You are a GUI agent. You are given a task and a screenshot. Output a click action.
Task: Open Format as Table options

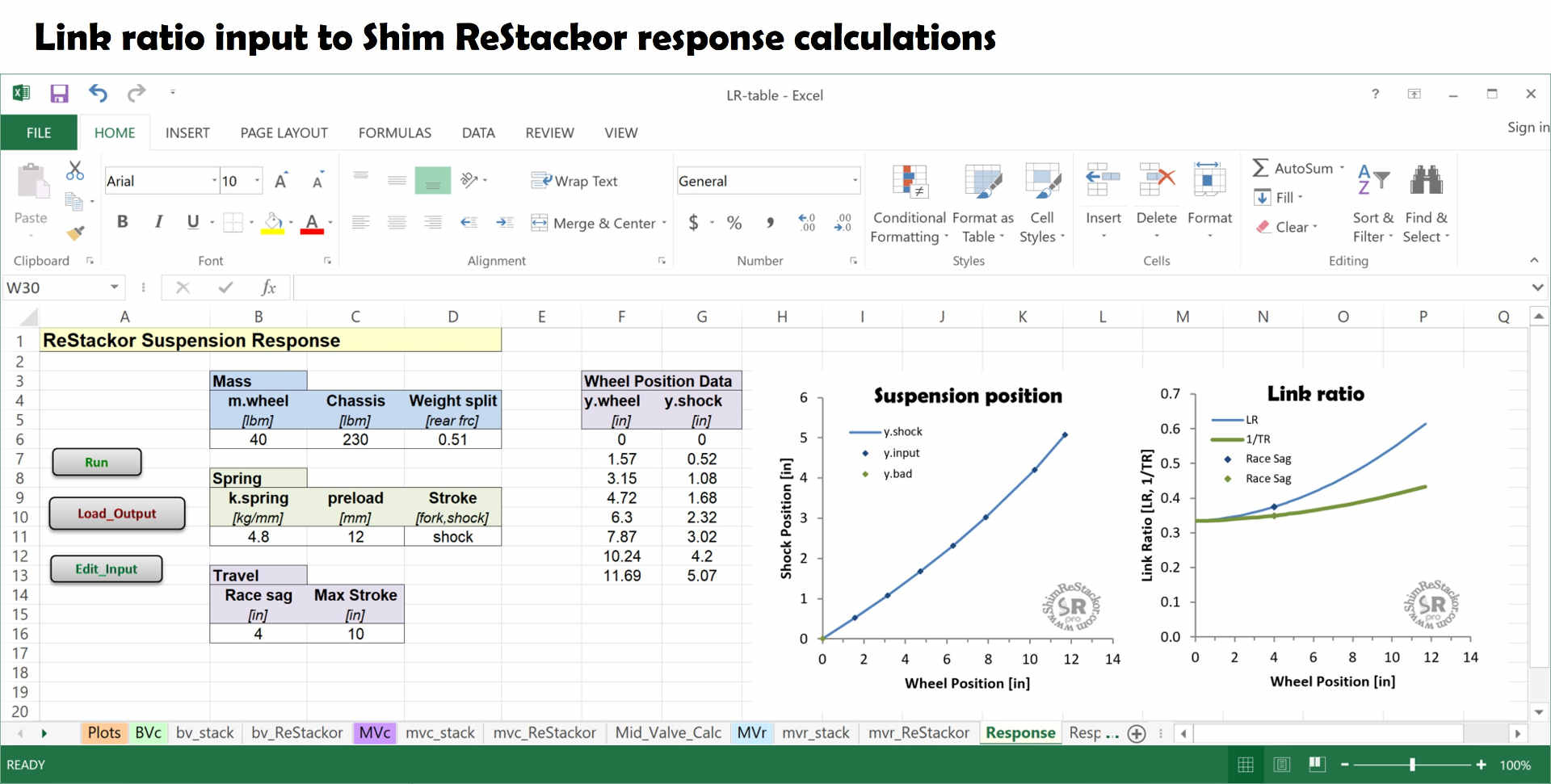coord(982,202)
